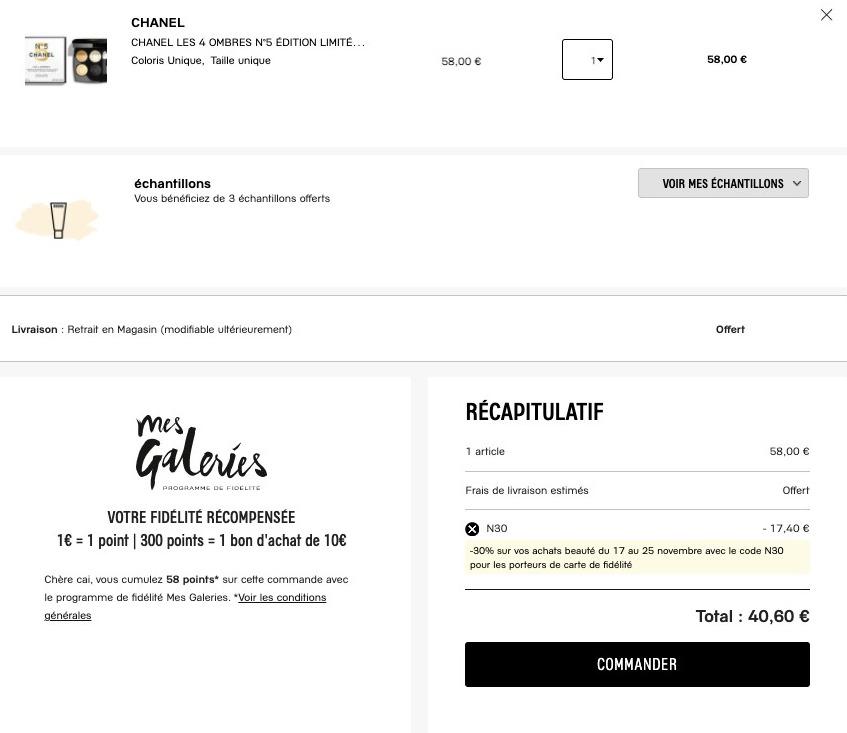The height and width of the screenshot is (733, 847).
Task: Click the Récapitulatif heading
Action: click(x=534, y=412)
